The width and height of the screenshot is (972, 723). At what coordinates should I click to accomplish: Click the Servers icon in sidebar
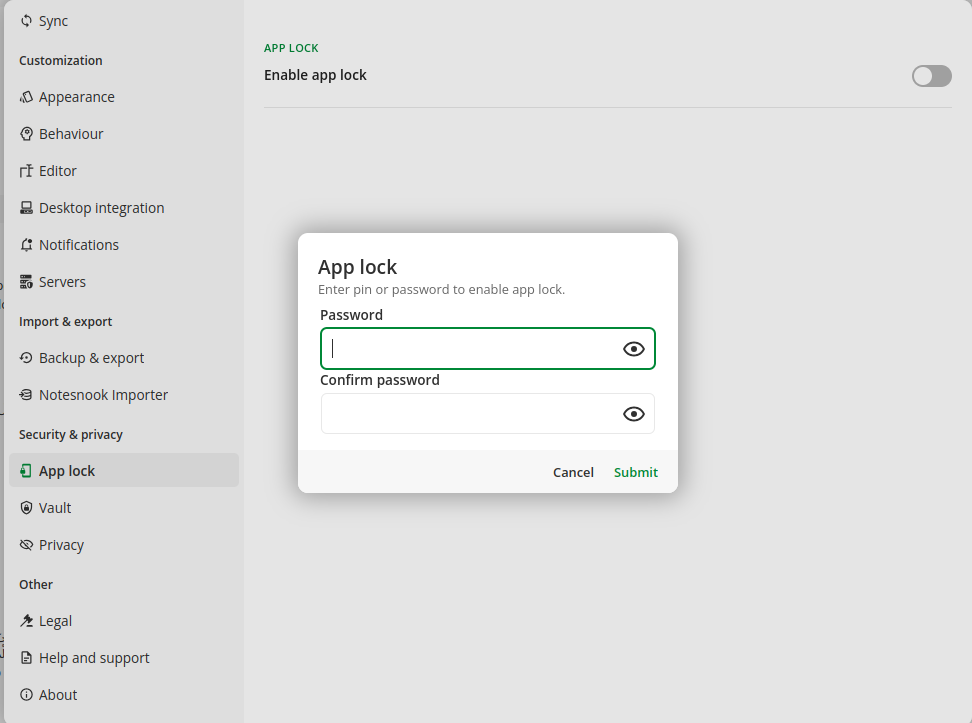(x=26, y=282)
